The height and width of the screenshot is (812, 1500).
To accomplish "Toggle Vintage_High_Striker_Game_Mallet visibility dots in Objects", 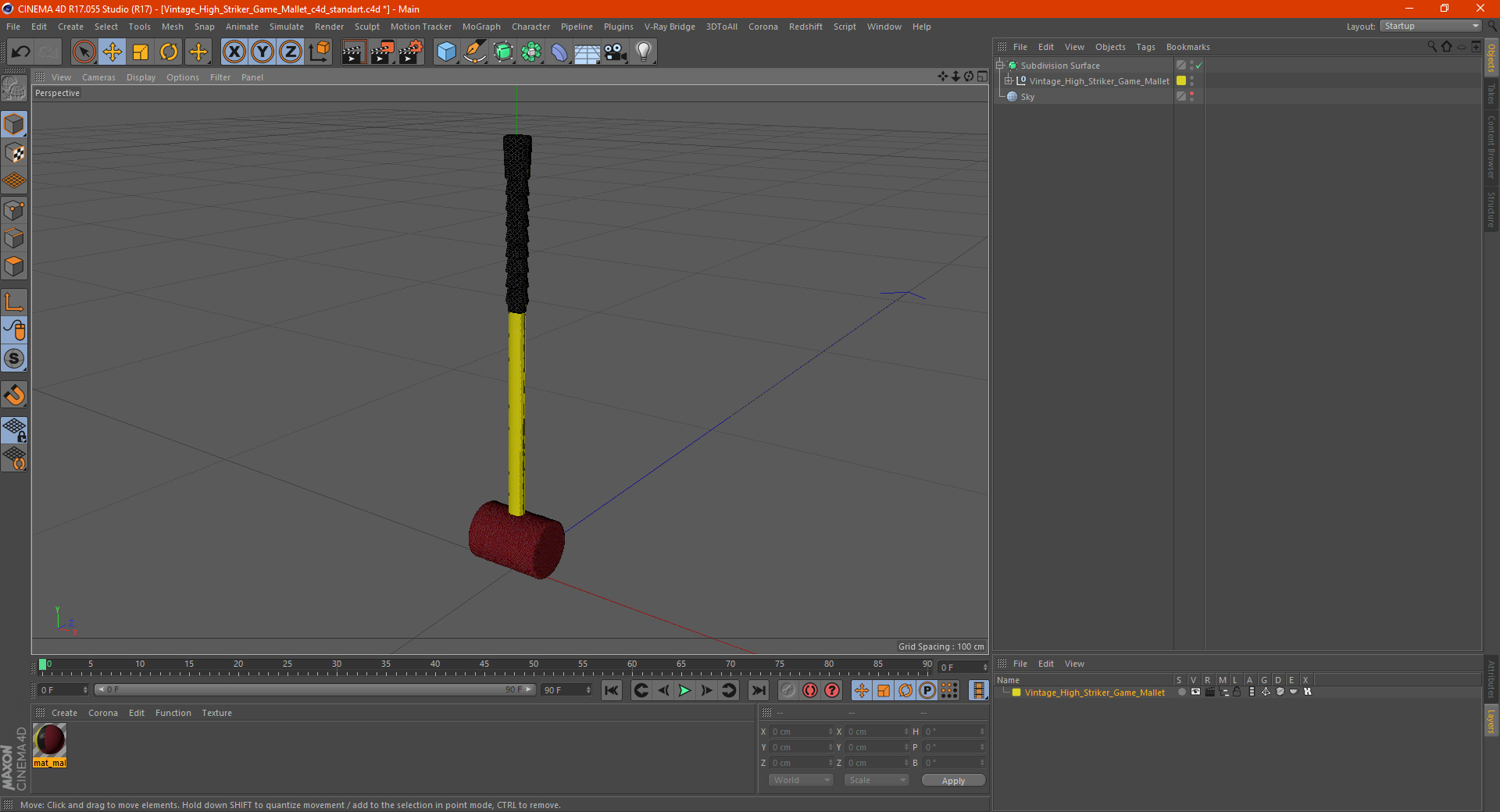I will (1192, 81).
